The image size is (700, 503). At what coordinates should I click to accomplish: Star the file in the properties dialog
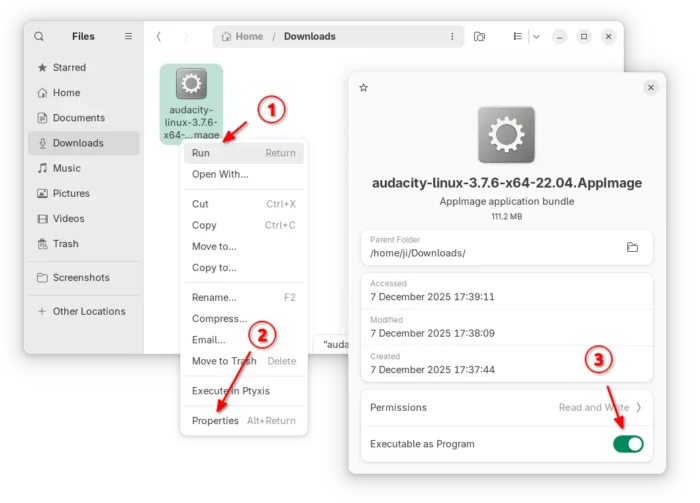tap(364, 88)
